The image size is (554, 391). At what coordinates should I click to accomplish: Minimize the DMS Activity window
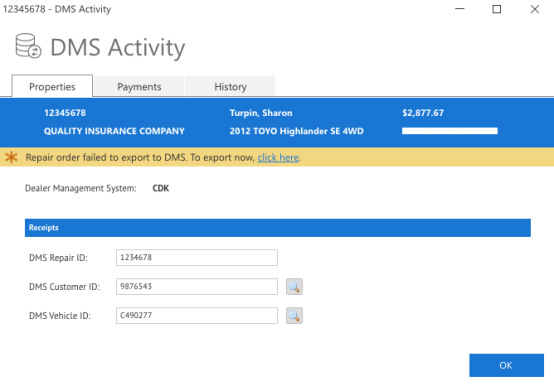[x=460, y=9]
